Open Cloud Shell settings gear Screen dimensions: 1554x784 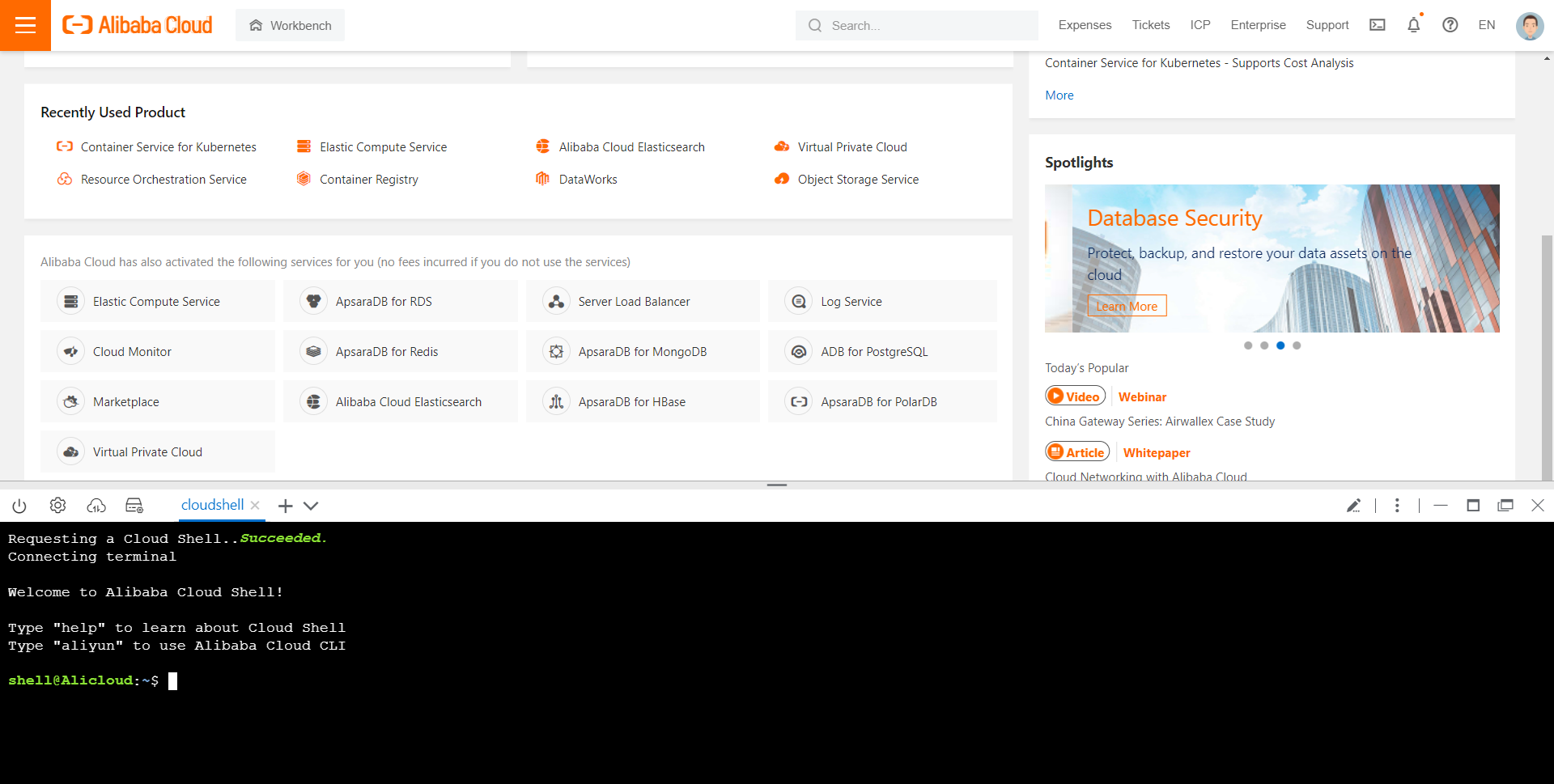57,505
